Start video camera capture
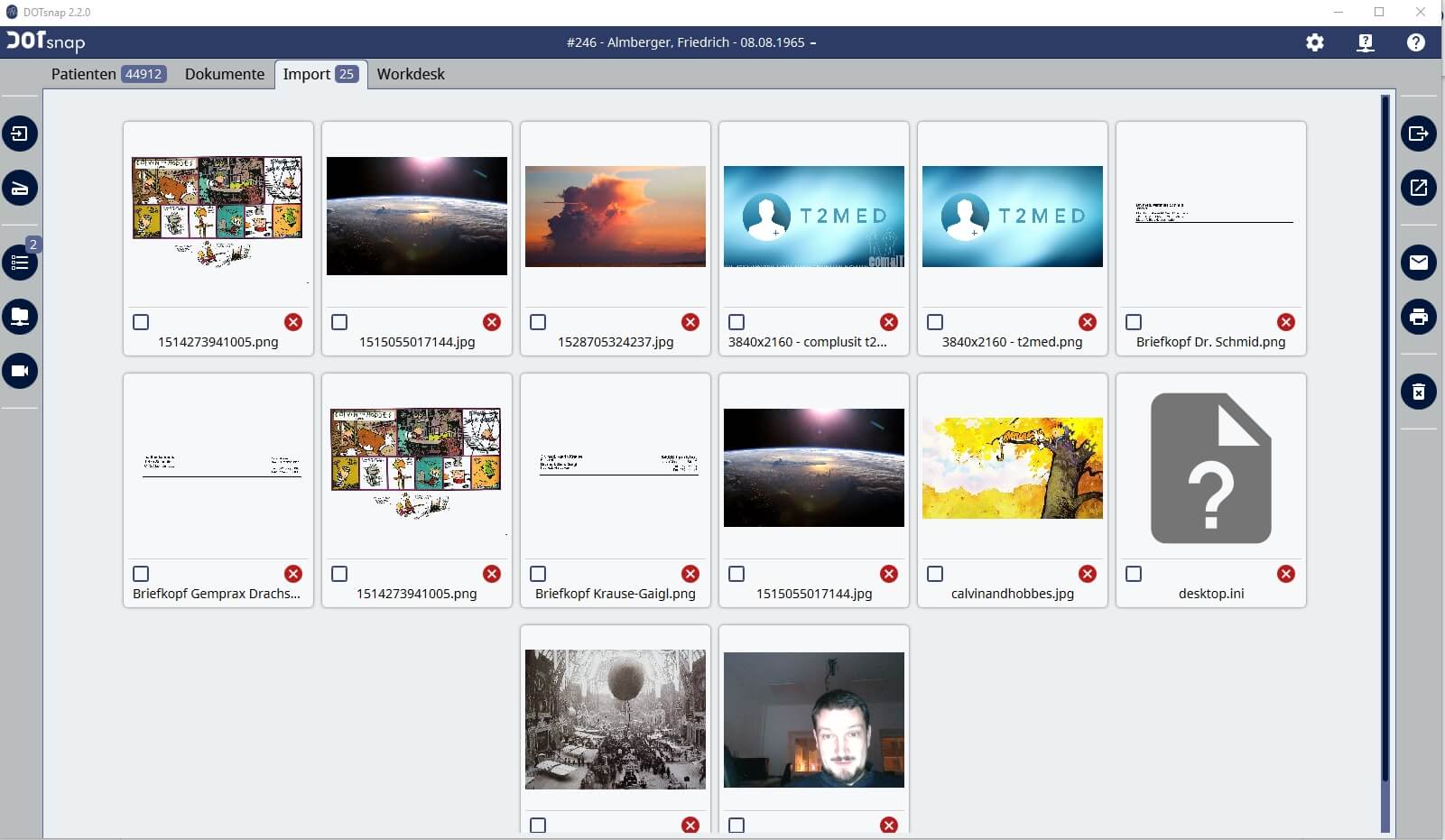The image size is (1445, 840). (x=20, y=371)
